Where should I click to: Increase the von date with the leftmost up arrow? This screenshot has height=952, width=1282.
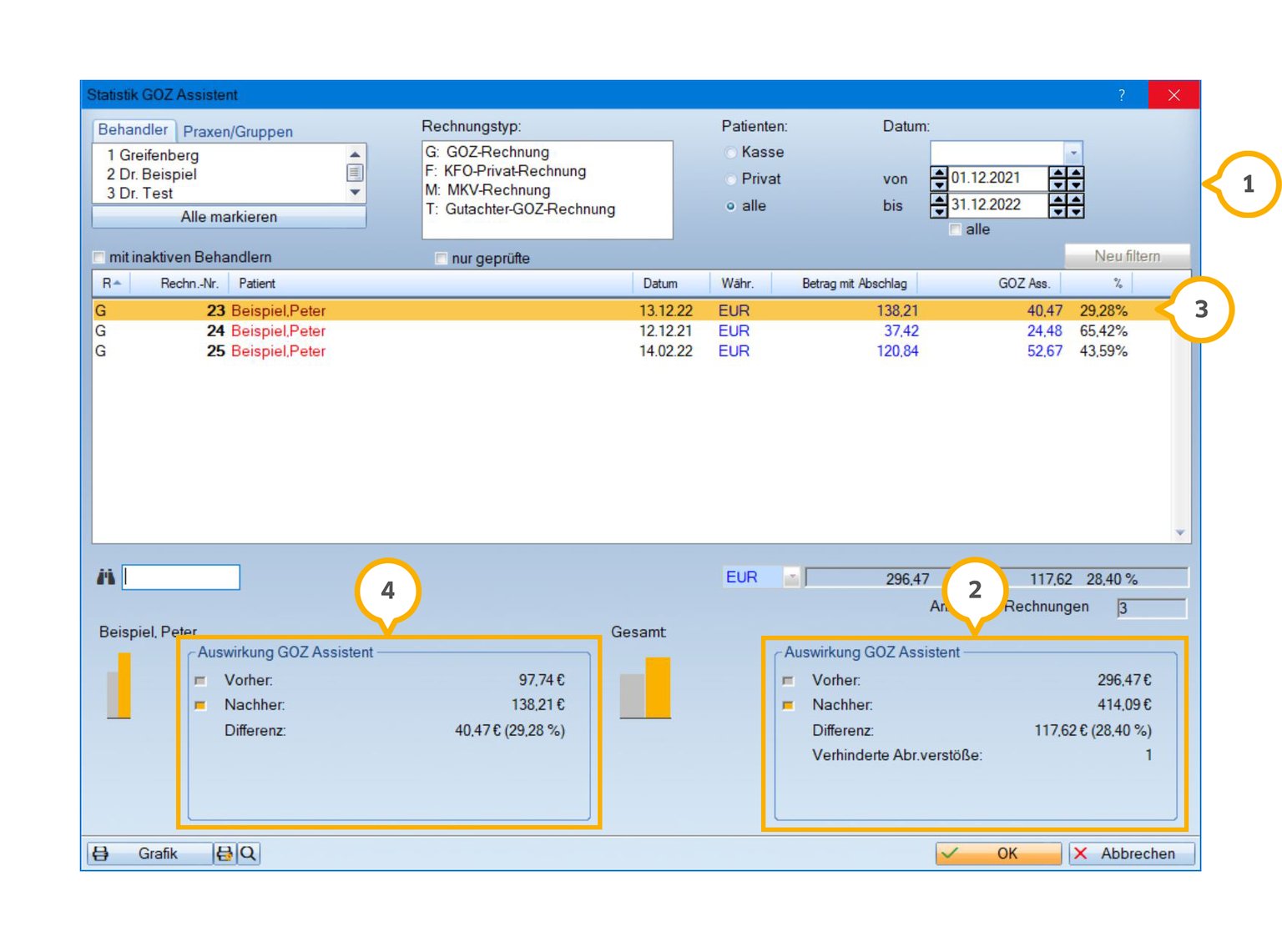coord(939,173)
